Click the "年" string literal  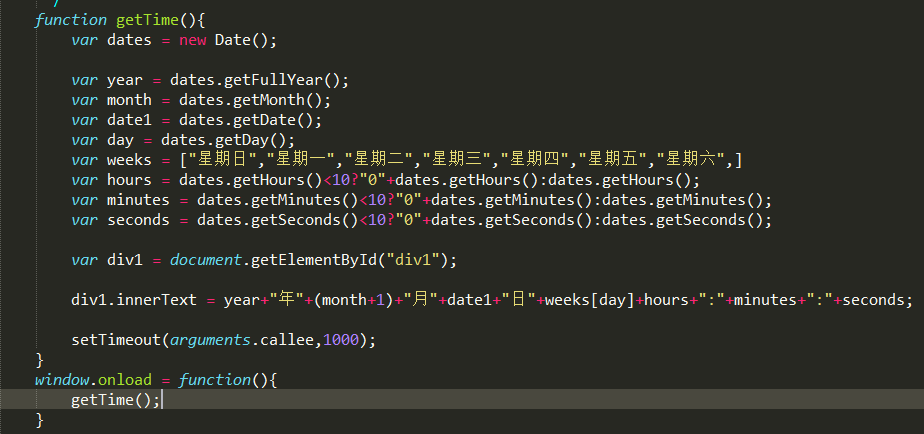[287, 300]
